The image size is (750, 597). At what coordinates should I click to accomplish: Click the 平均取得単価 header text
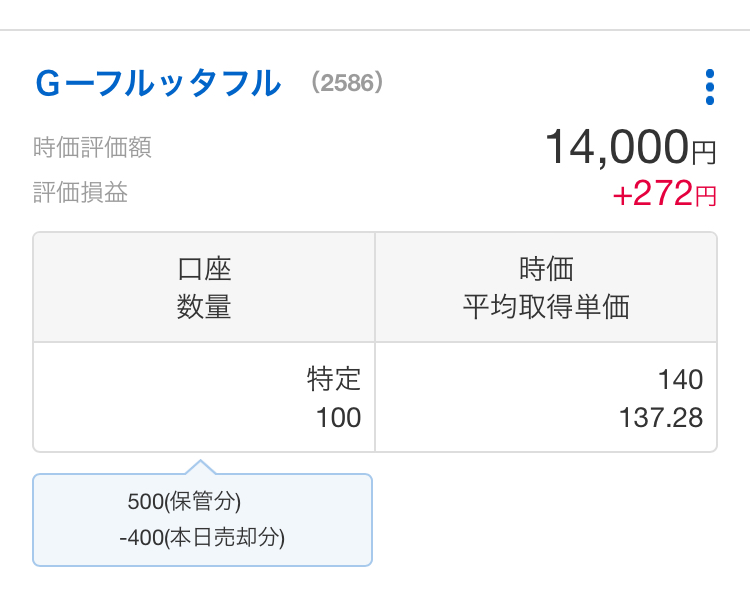546,307
